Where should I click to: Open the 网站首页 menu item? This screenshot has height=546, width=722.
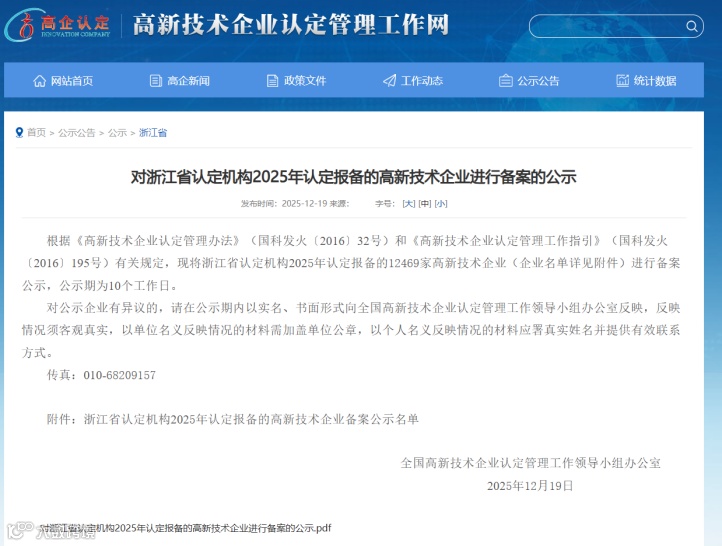[x=63, y=81]
